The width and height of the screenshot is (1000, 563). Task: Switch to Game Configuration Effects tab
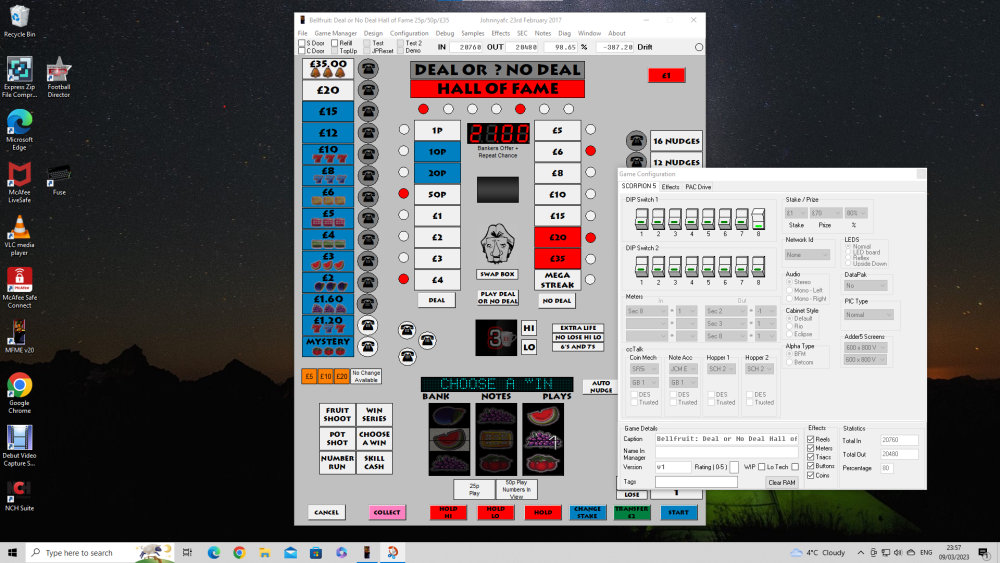point(670,187)
